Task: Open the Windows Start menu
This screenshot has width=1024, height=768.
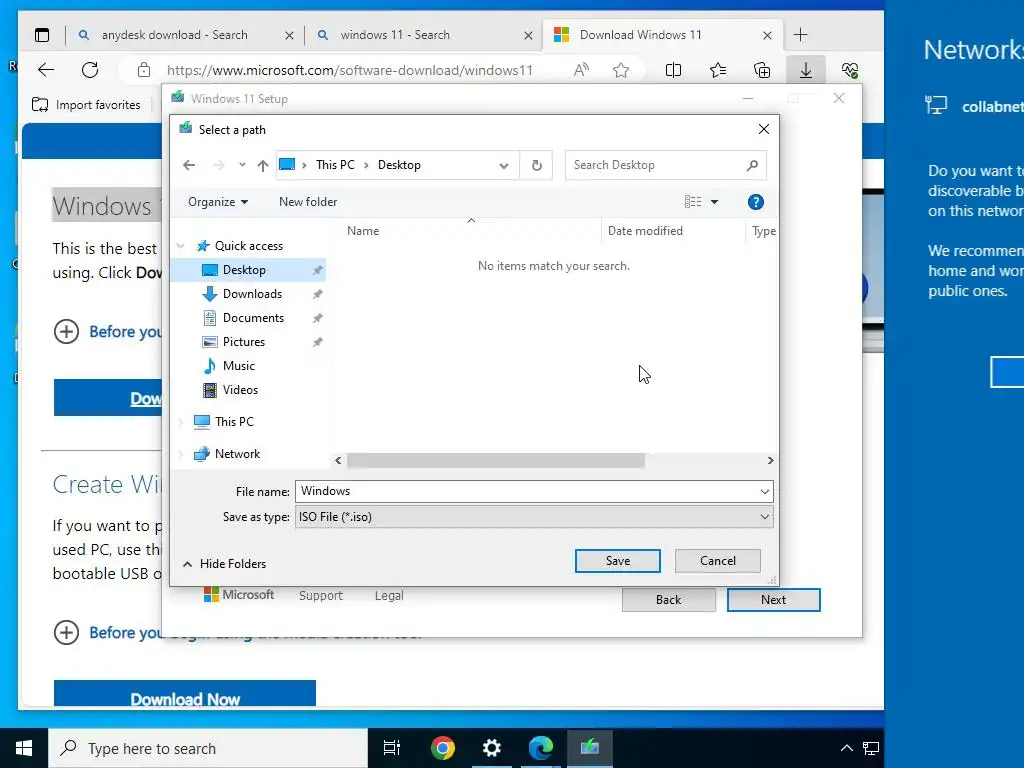Action: click(24, 748)
